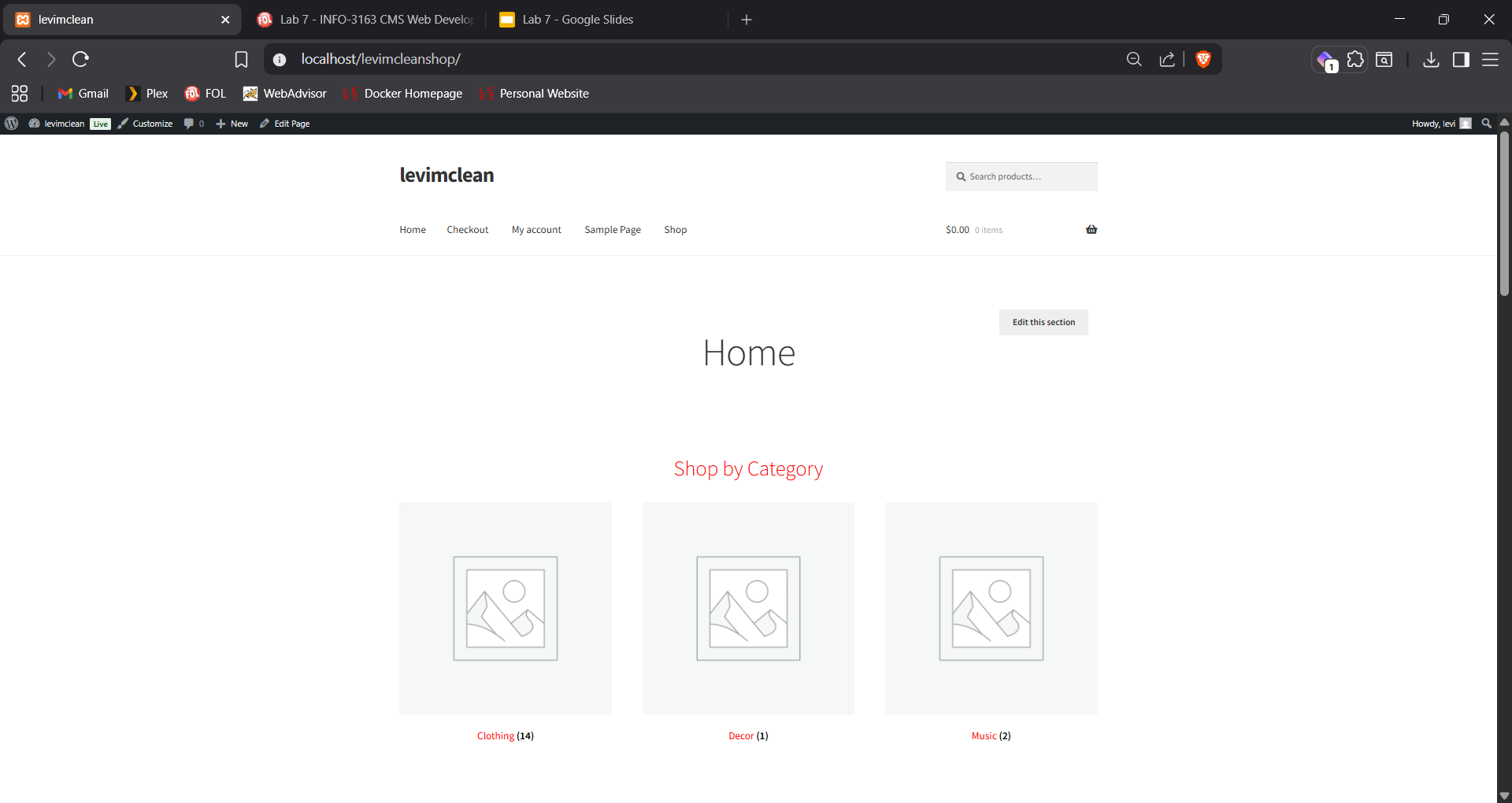
Task: Open the shopping cart basket icon
Action: [1091, 230]
